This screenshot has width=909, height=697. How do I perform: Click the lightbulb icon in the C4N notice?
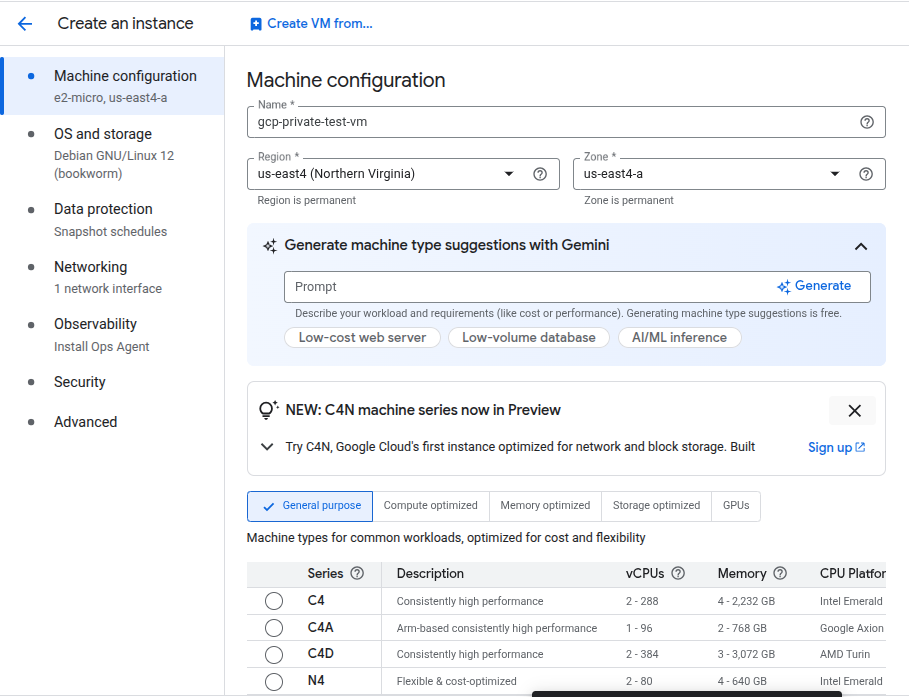[x=268, y=410]
